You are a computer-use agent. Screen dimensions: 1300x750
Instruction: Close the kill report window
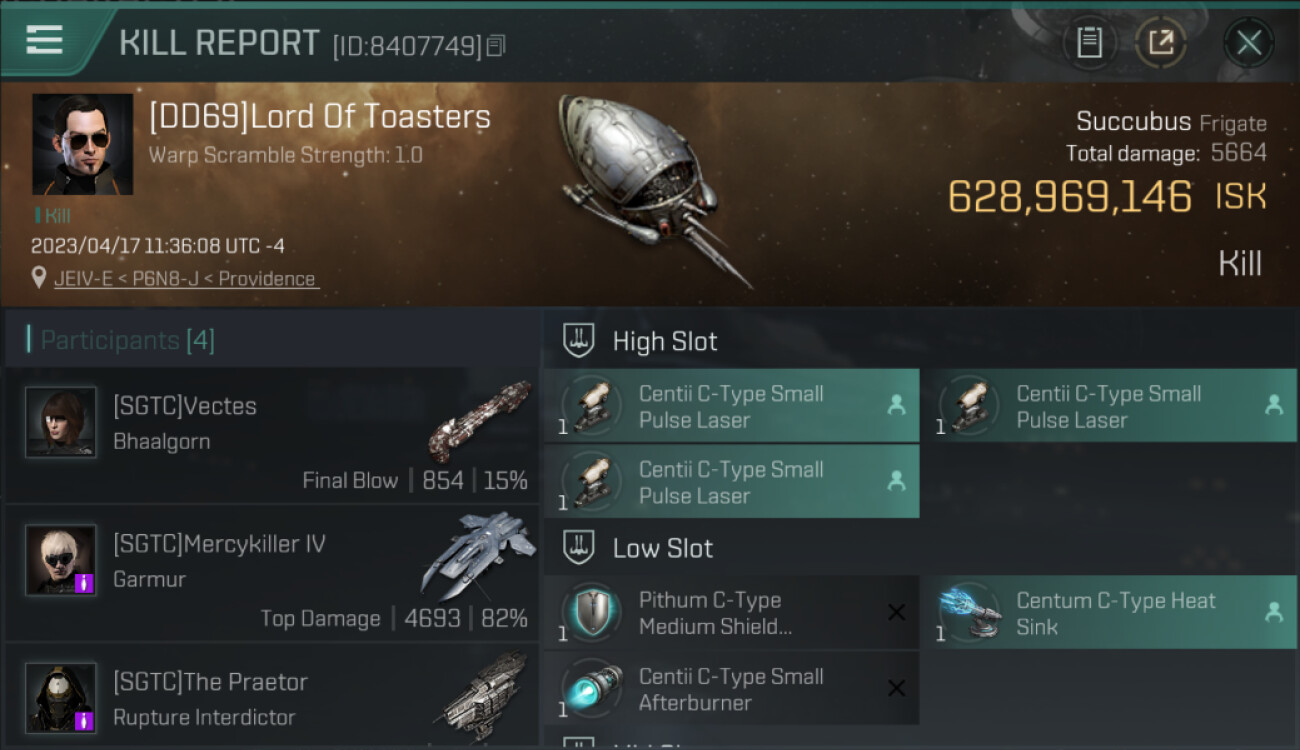tap(1249, 42)
